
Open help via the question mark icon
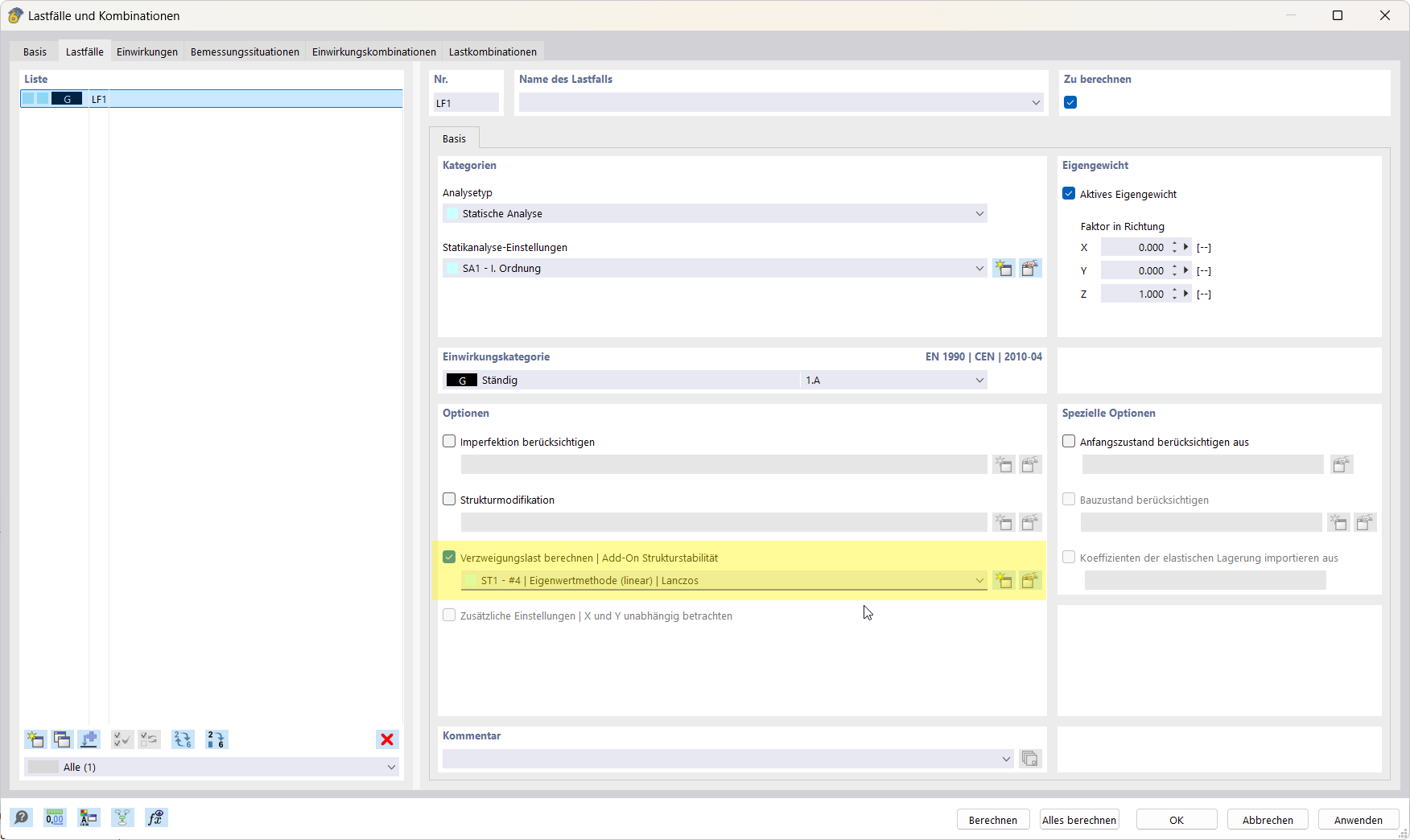[x=22, y=817]
